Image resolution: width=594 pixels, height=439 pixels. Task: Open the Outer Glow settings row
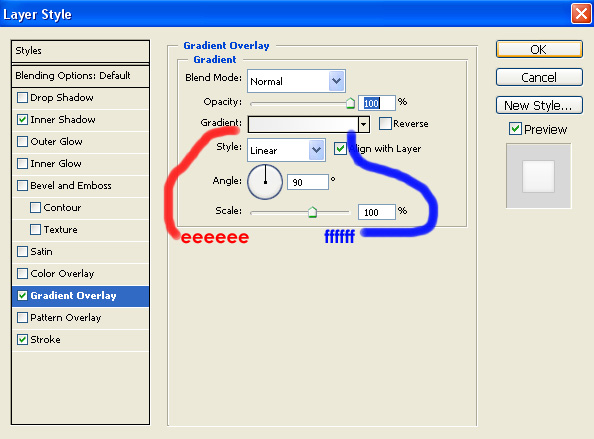point(80,142)
